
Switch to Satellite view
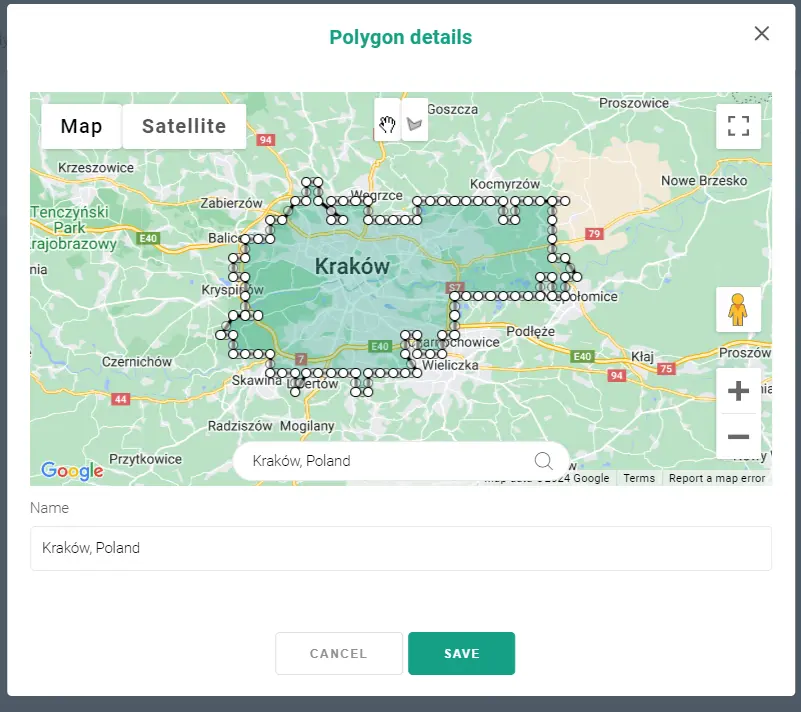point(184,126)
